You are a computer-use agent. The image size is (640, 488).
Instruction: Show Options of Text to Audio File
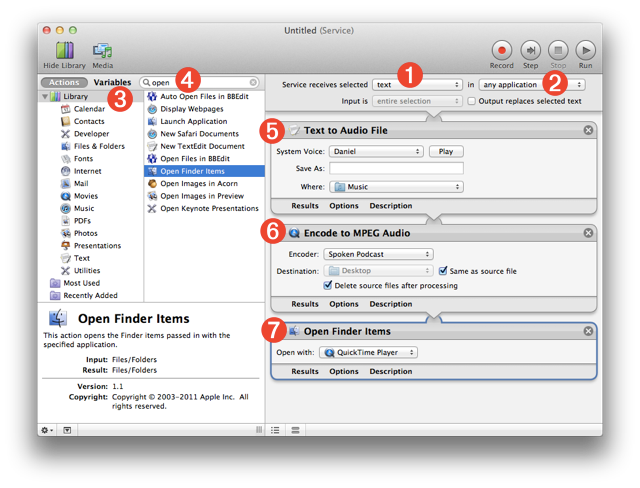(x=344, y=206)
